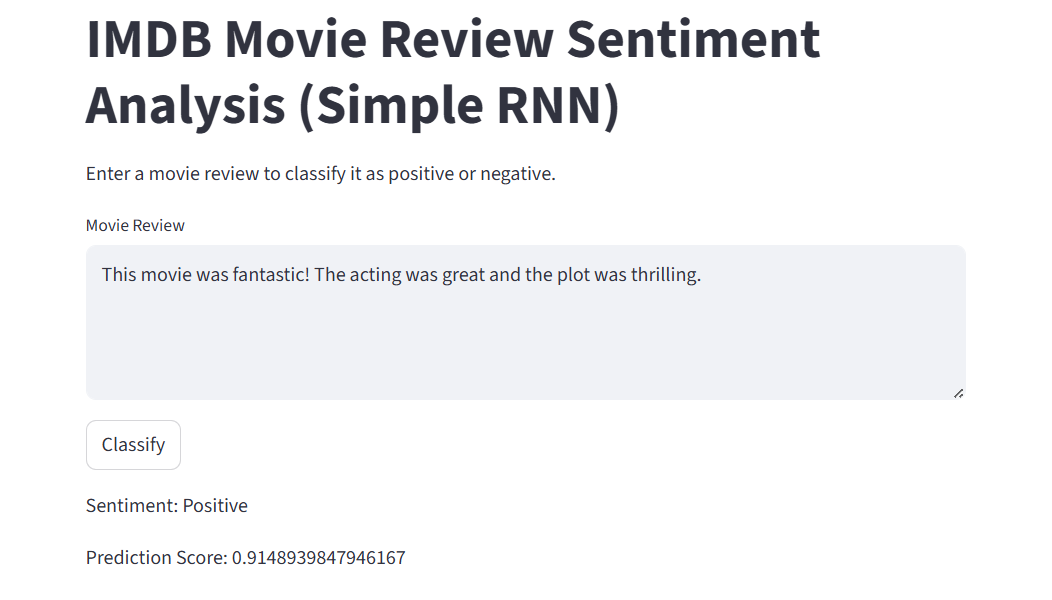Click "(Simple RNN)" in the heading
Image resolution: width=1052 pixels, height=600 pixels.
tap(459, 106)
